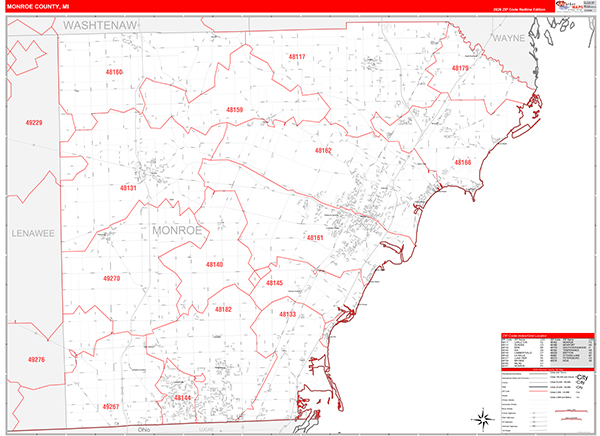600x436 pixels.
Task: Select ZIP code 49270 label
Action: point(111,278)
